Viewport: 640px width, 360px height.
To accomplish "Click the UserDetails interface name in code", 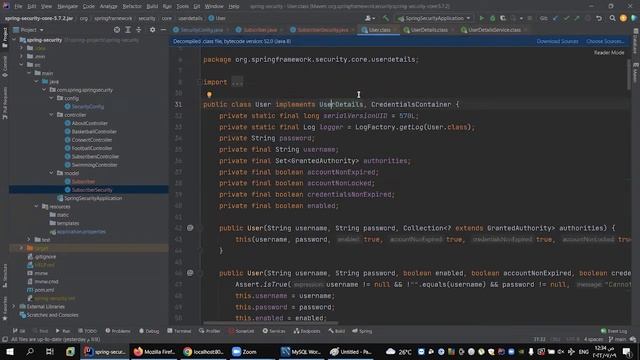I will pyautogui.click(x=341, y=104).
